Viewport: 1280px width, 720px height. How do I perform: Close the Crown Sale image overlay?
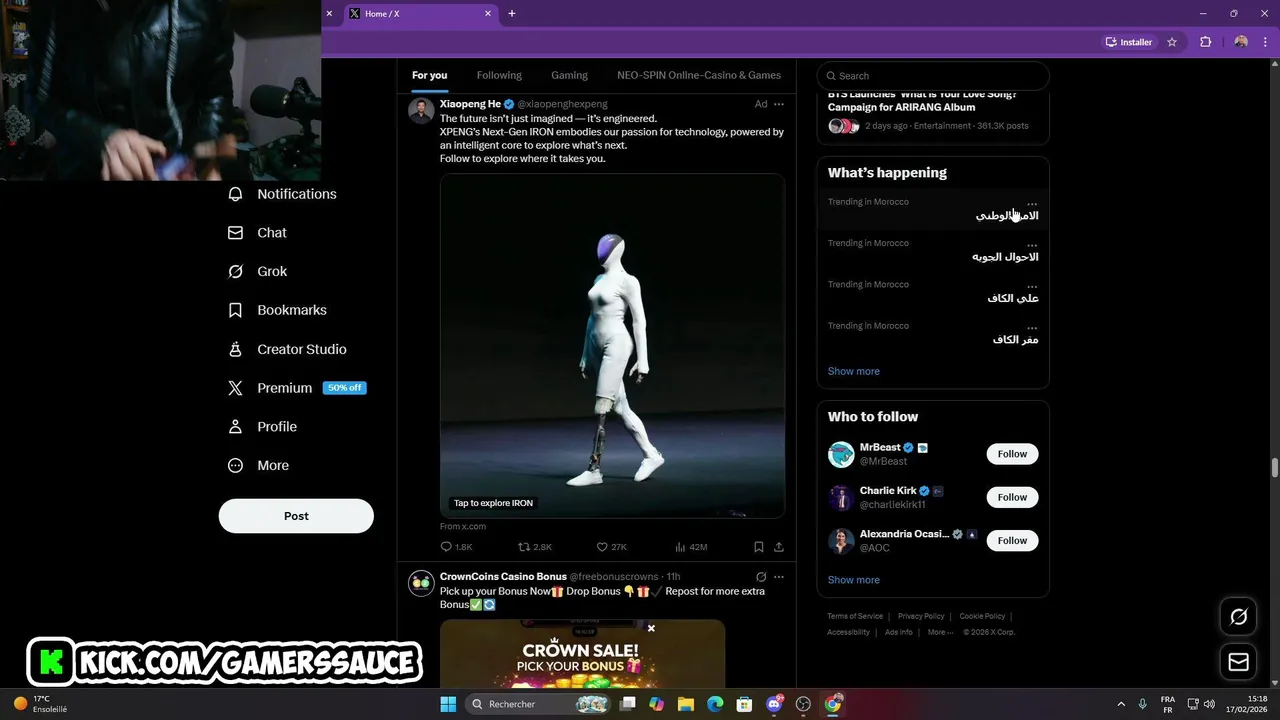[x=651, y=628]
